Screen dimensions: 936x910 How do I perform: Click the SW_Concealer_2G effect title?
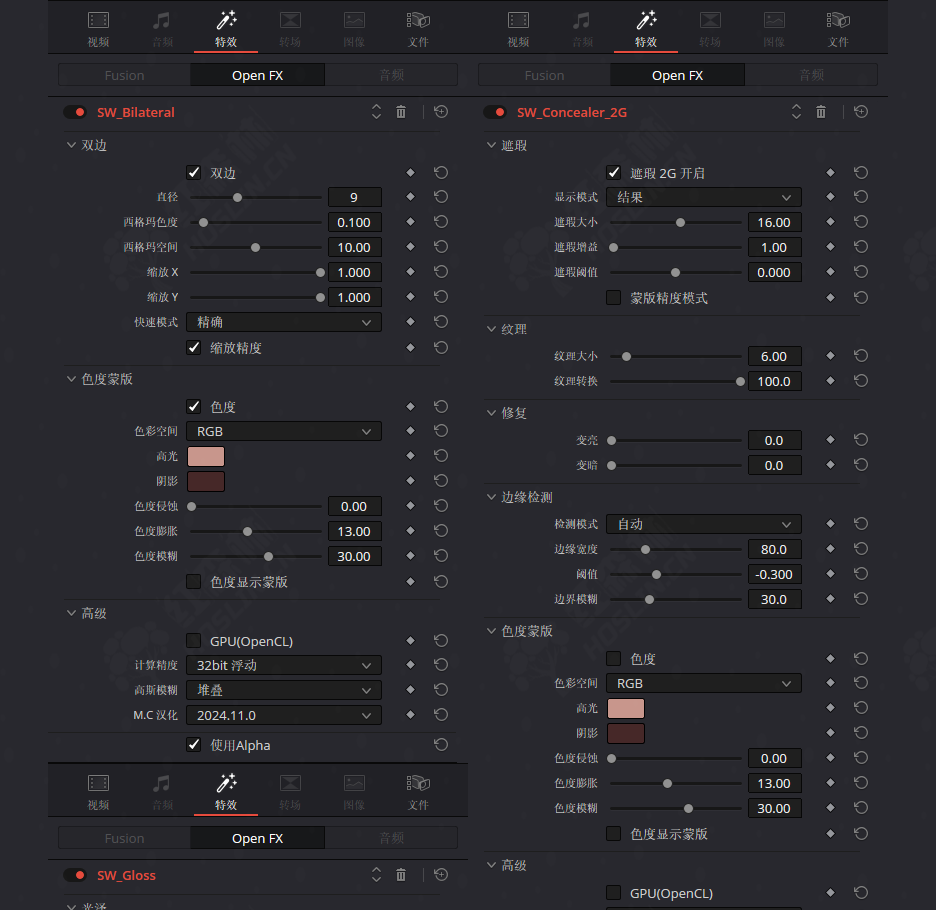pyautogui.click(x=572, y=112)
